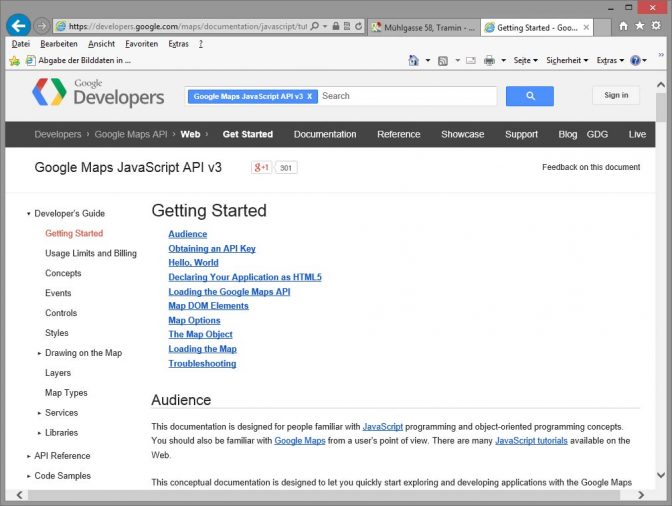Image resolution: width=672 pixels, height=506 pixels.
Task: Open the Extras menu in menu bar
Action: [x=178, y=44]
